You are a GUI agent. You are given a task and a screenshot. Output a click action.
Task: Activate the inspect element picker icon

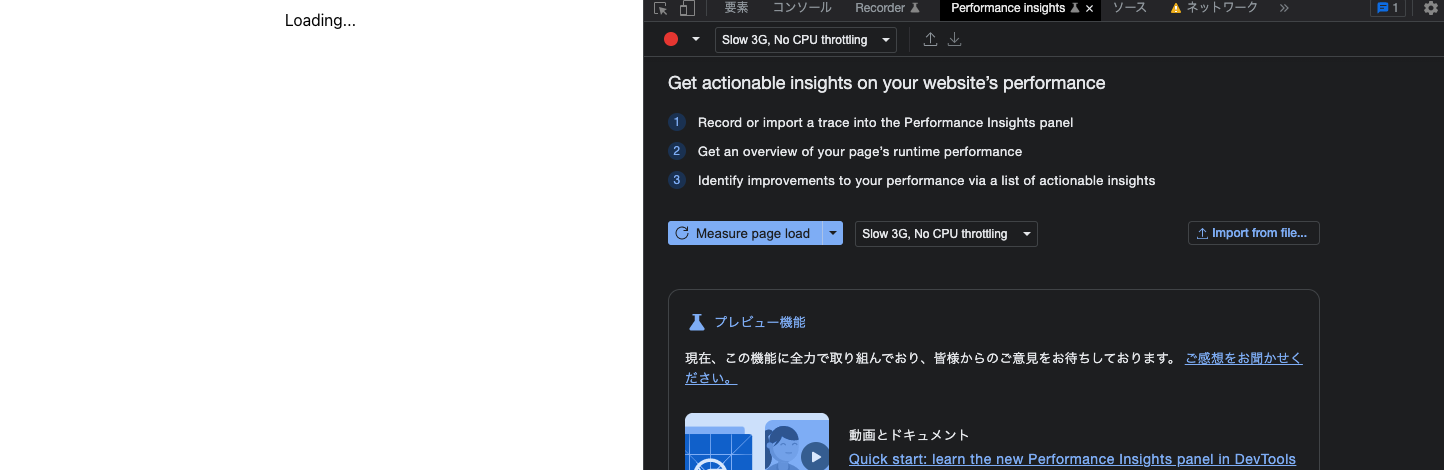(660, 8)
